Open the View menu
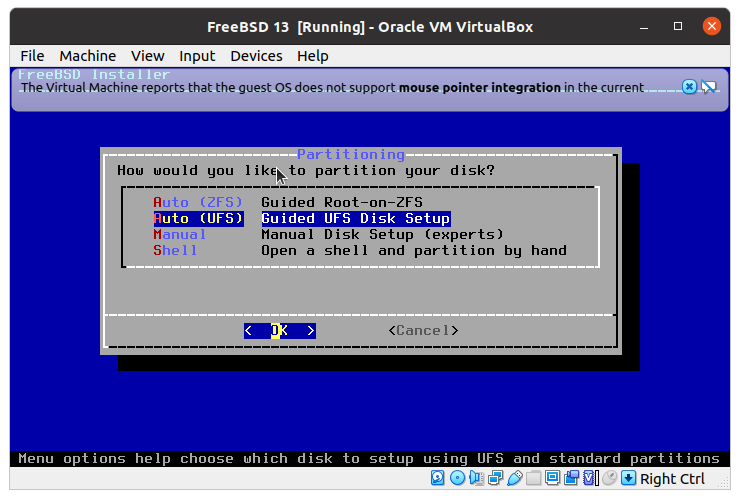Screen dimensions: 740x499 coord(147,56)
